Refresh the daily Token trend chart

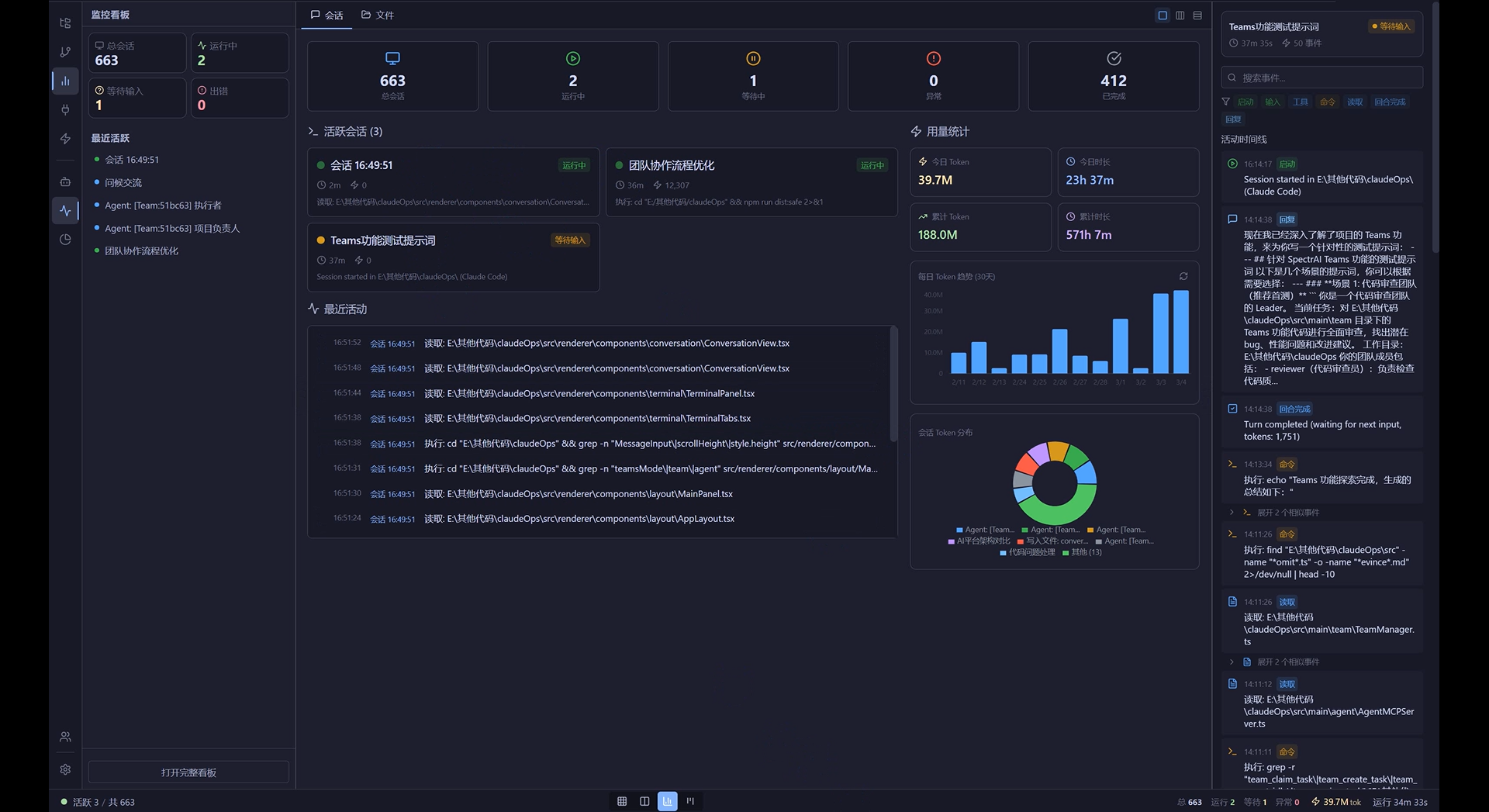tap(1183, 277)
